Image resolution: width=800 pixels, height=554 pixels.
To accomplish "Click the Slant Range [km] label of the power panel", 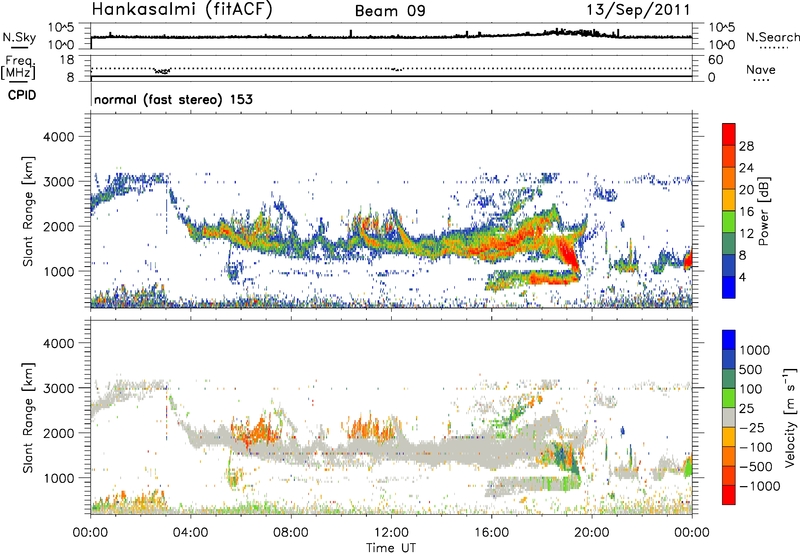I will pyautogui.click(x=28, y=211).
